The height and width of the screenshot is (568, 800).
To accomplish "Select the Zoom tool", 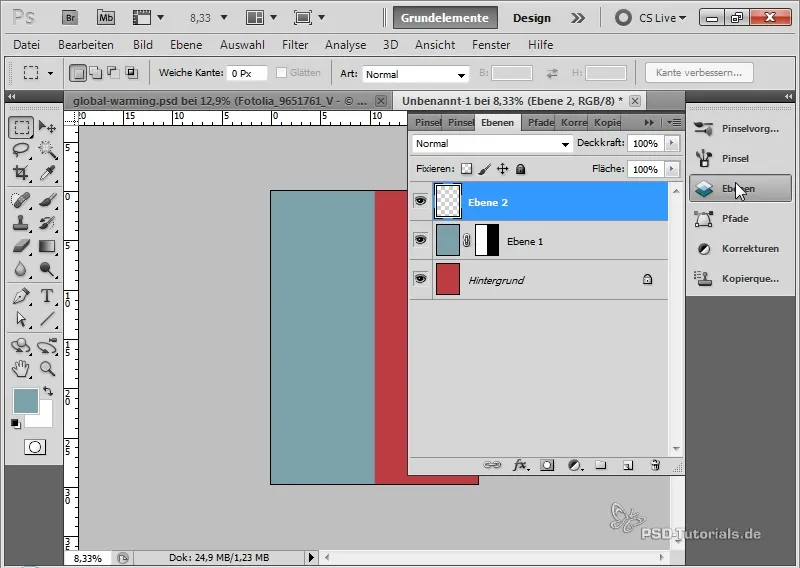I will point(47,368).
